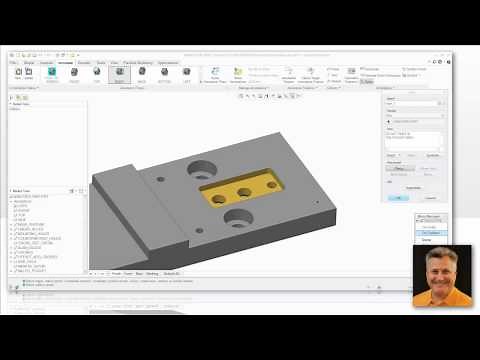The image size is (480, 360).
Task: Click the blue OK button
Action: [x=399, y=198]
